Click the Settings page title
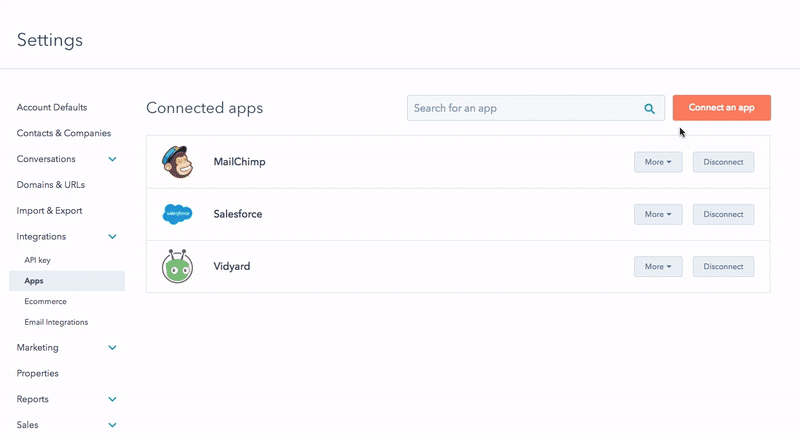 (49, 40)
